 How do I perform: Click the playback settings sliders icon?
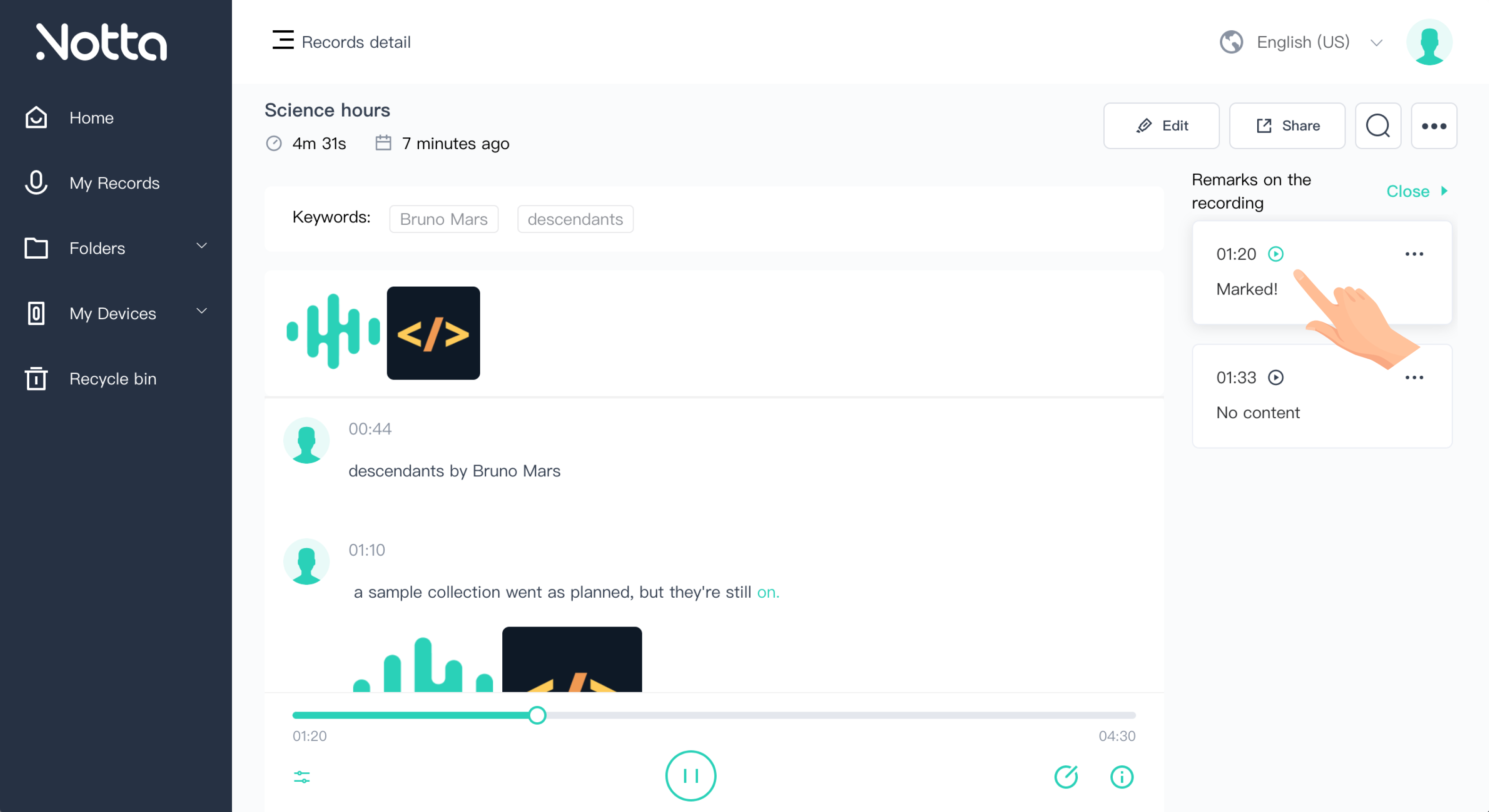click(x=302, y=777)
